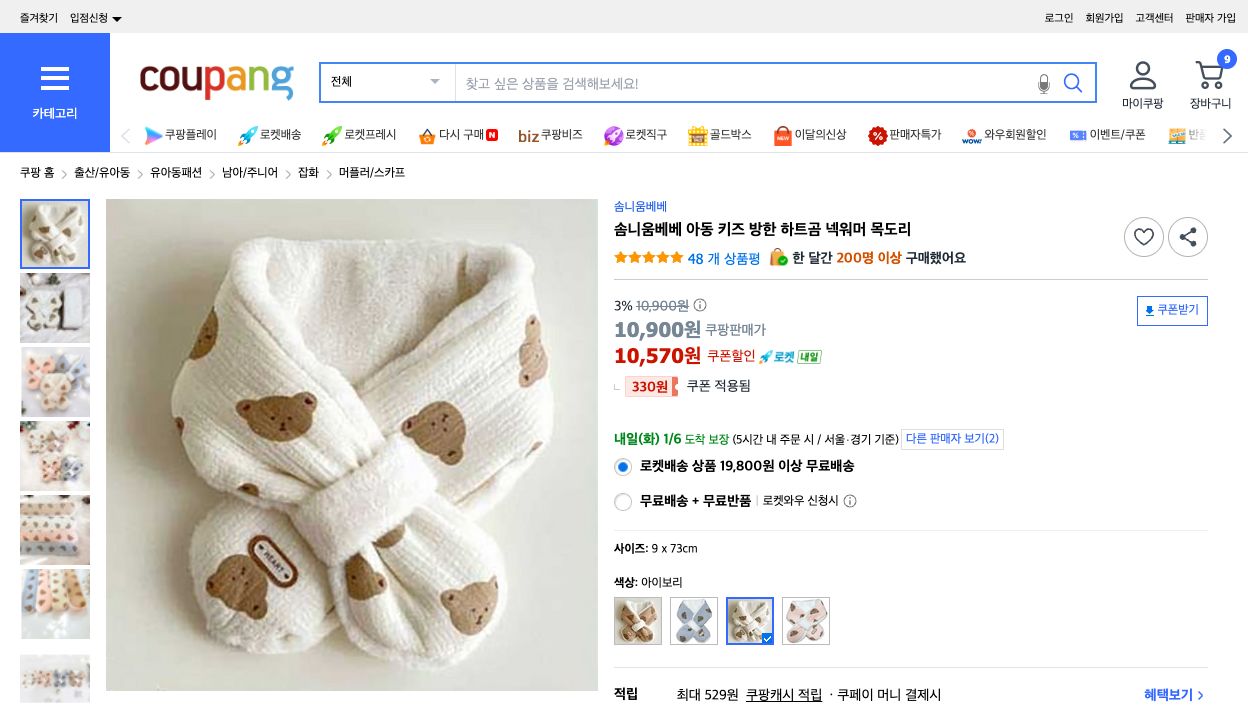
Task: Expand more categories with the right chevron
Action: [x=1227, y=135]
